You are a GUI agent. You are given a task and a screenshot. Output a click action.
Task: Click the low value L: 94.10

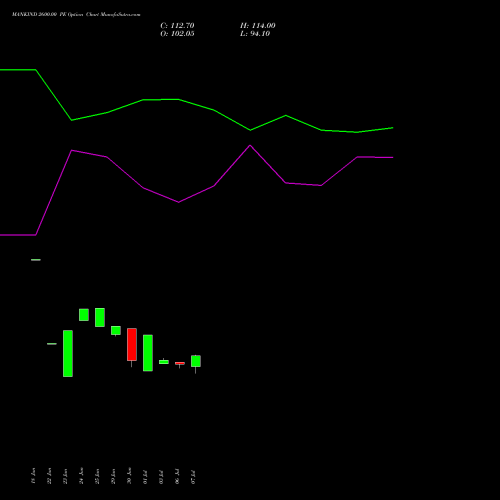coord(255,34)
